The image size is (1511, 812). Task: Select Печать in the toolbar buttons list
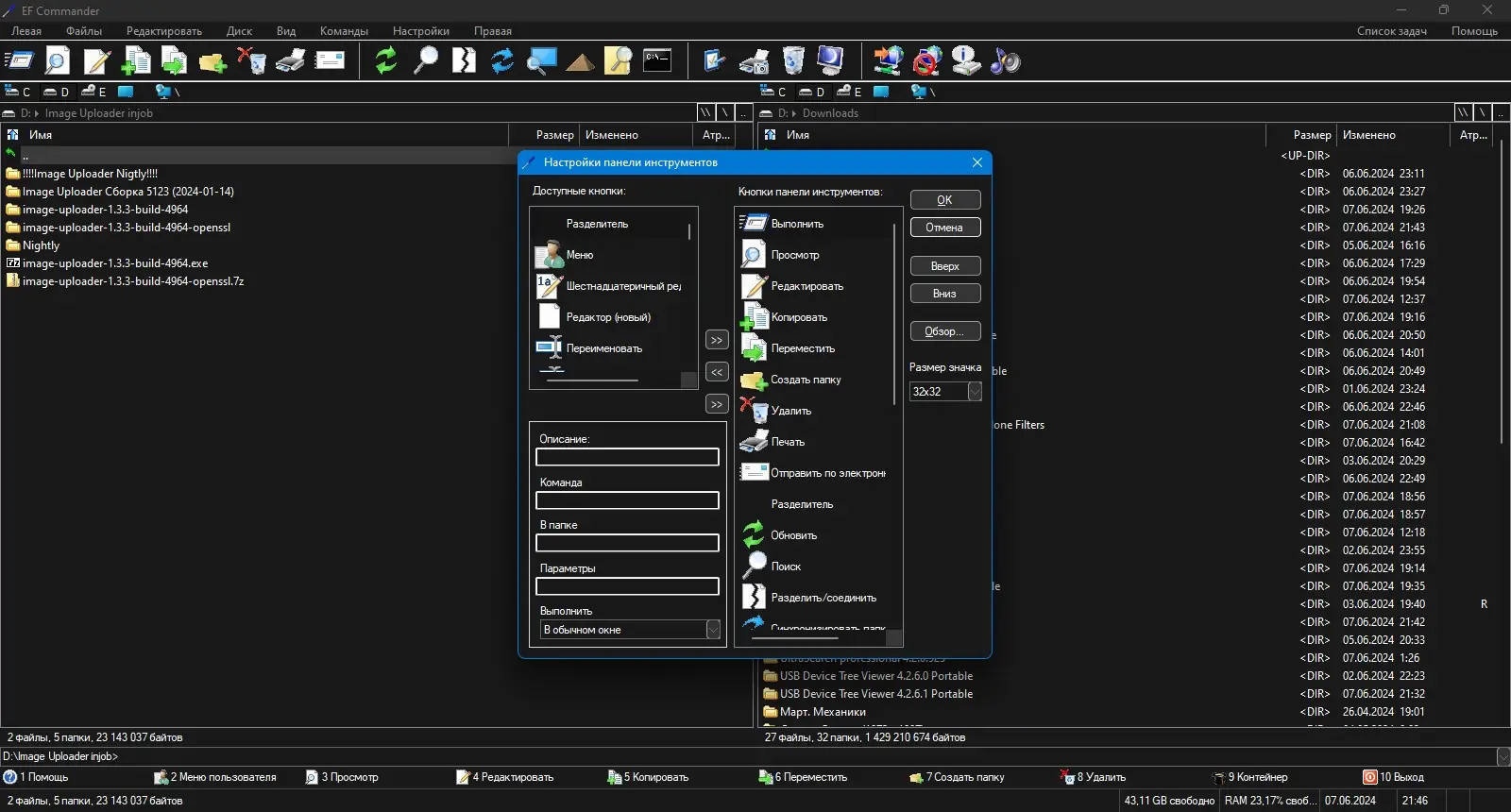pos(788,442)
